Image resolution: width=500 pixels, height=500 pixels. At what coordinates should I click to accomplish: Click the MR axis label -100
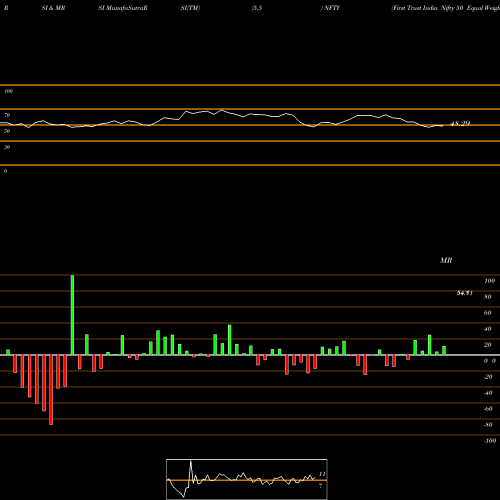point(490,441)
